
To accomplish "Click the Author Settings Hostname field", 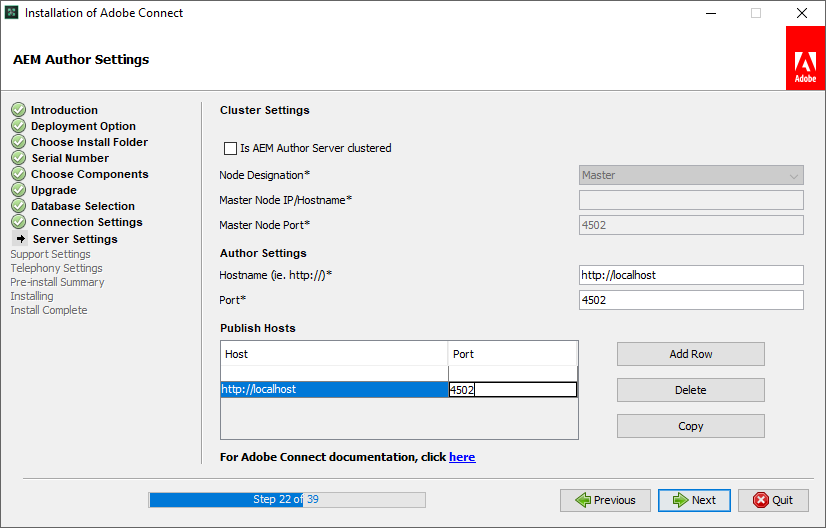I will click(691, 275).
